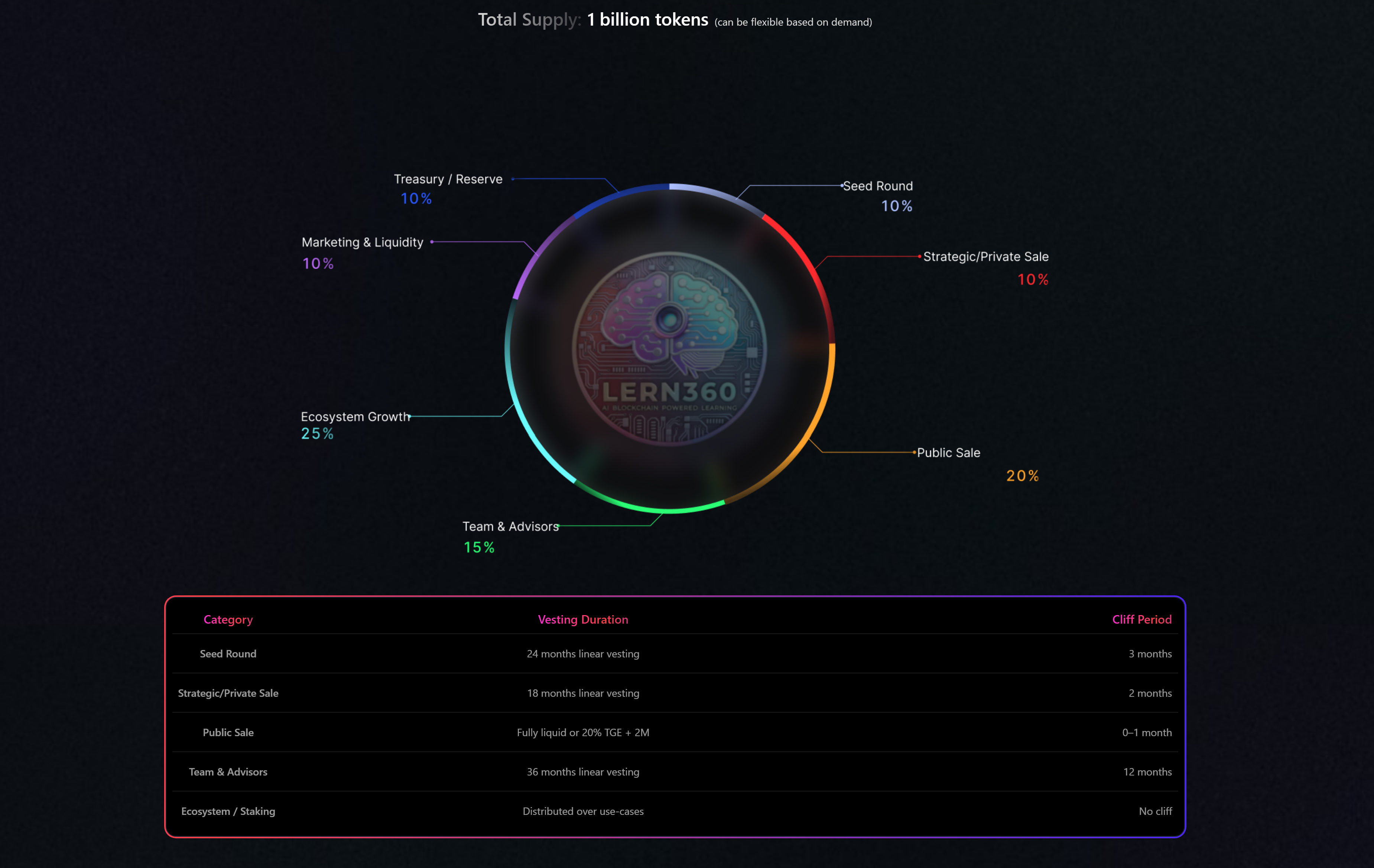Click the '1 billion tokens' heading text
Screen dimensions: 1374x868
tap(647, 20)
